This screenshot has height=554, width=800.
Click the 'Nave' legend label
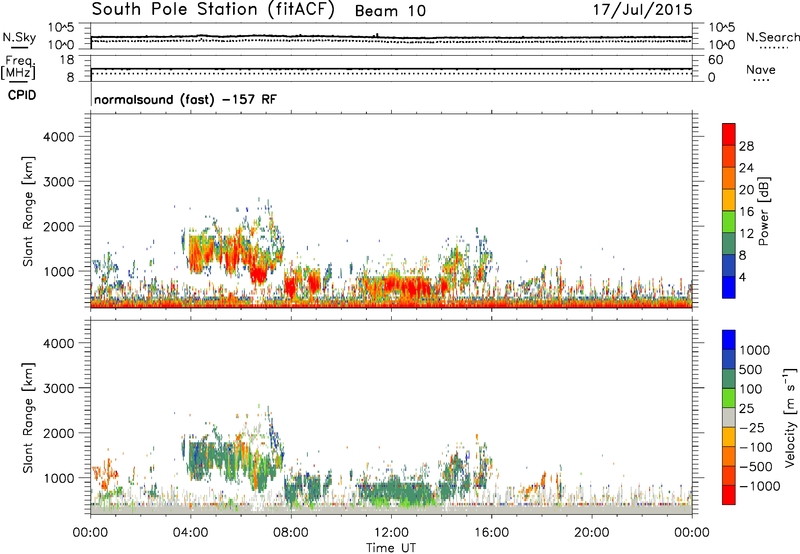761,69
